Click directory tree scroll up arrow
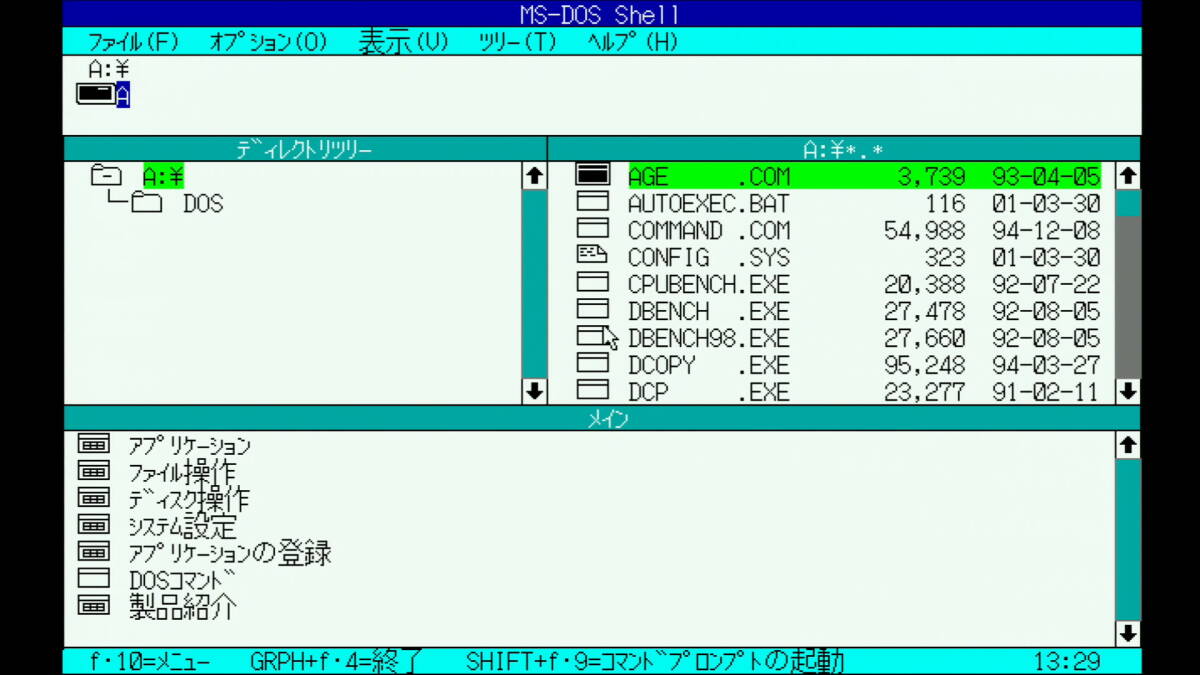 (535, 176)
